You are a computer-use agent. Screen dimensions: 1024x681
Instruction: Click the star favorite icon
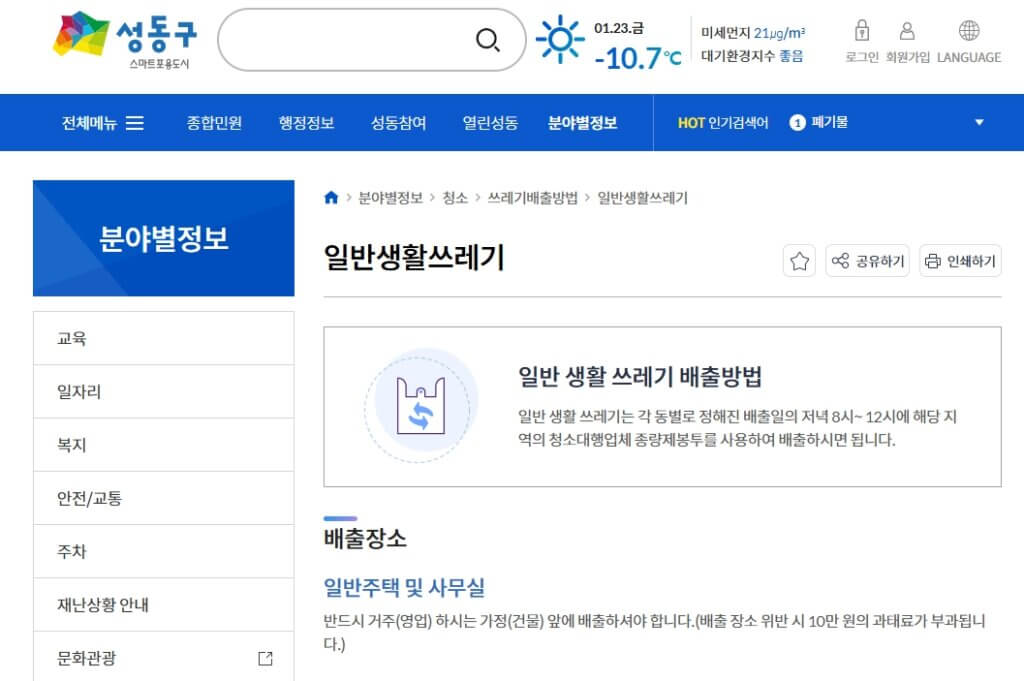797,260
